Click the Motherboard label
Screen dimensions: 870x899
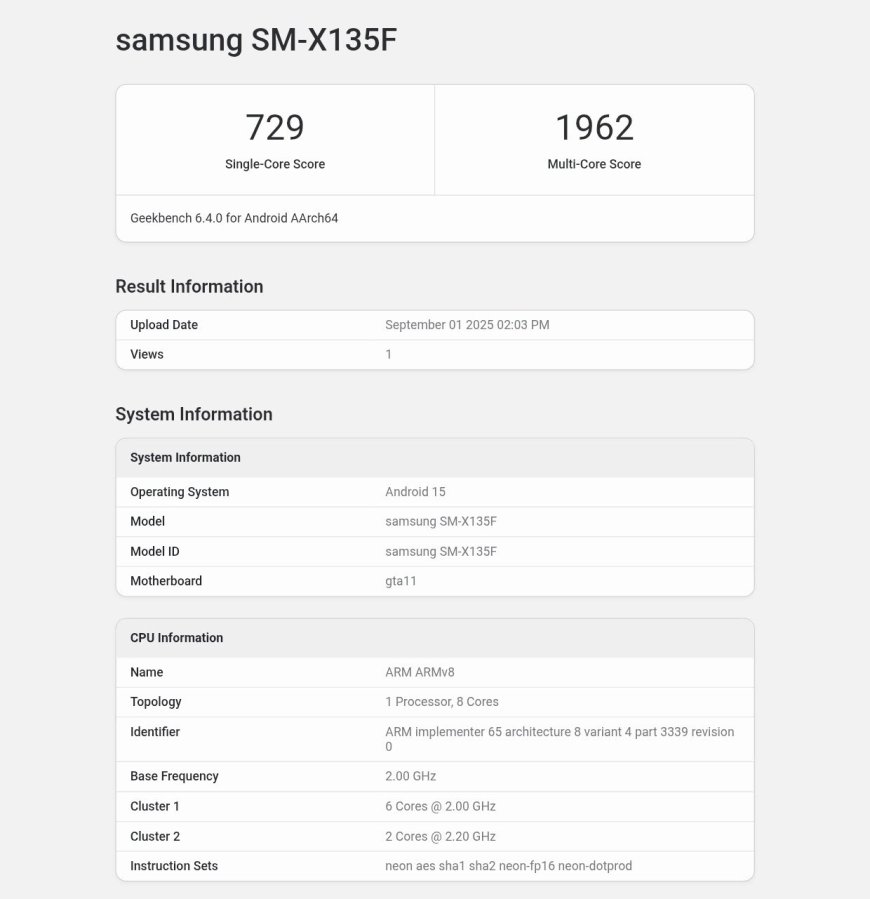tap(166, 581)
